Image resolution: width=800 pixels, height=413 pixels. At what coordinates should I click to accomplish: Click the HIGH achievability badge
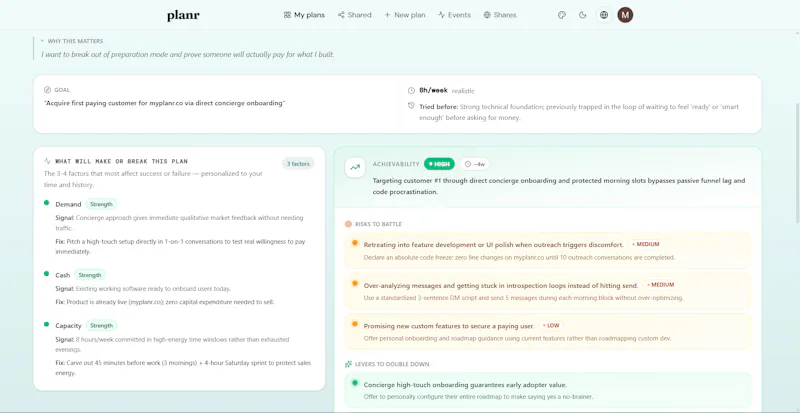coord(439,164)
